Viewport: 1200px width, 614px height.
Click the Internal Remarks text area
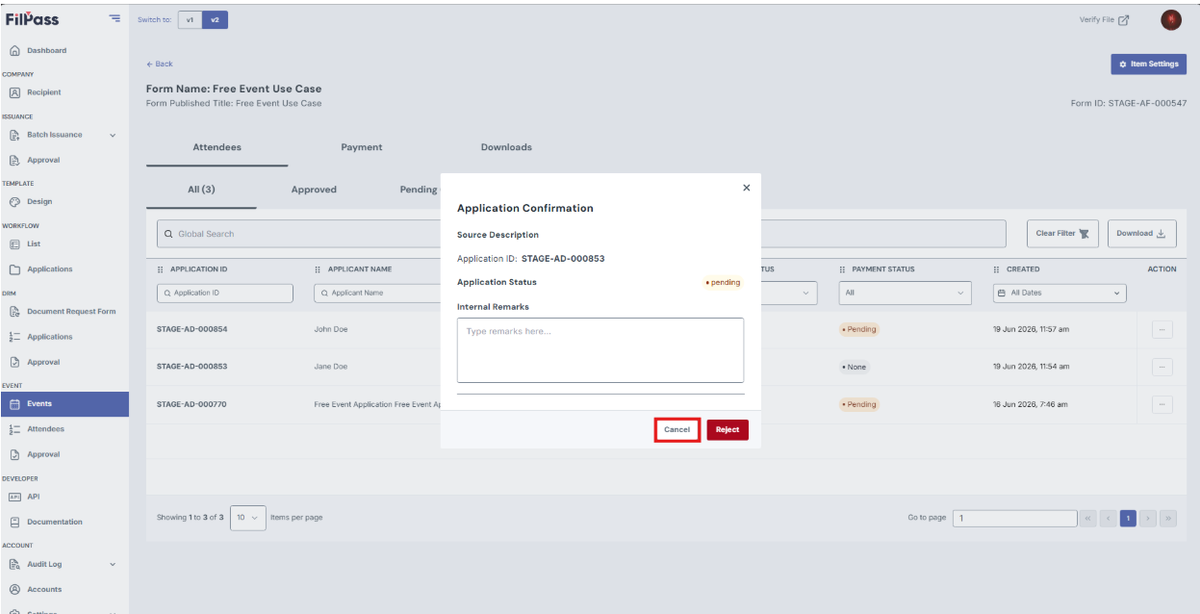coord(600,350)
